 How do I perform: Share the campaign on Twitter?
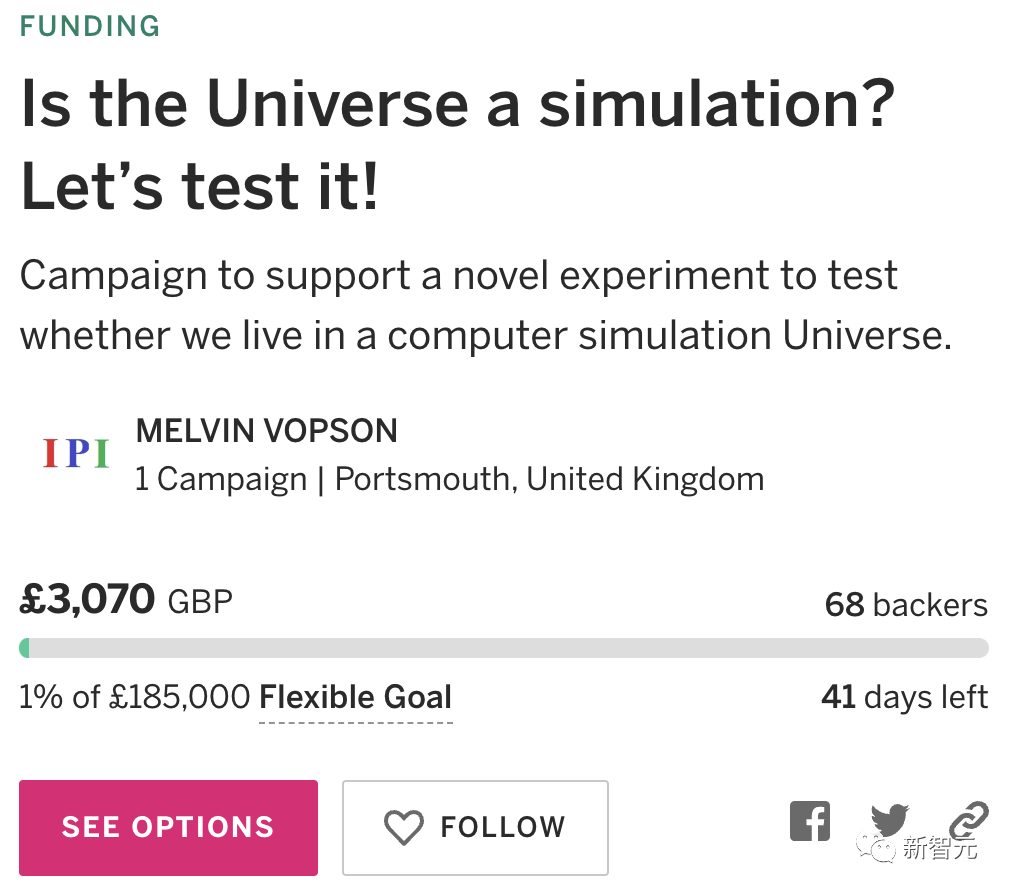(x=888, y=818)
